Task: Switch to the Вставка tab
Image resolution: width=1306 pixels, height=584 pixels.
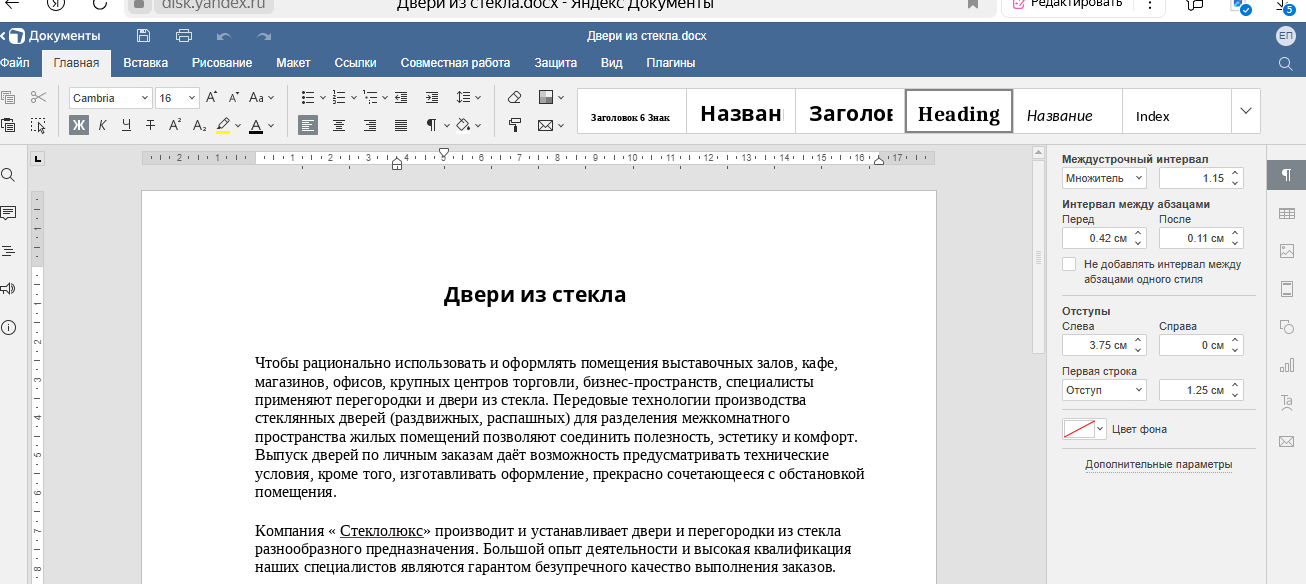Action: 146,63
